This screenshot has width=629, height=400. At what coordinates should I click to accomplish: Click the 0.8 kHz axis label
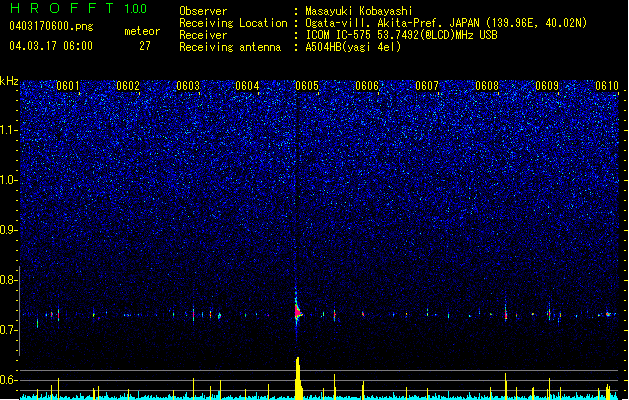pyautogui.click(x=9, y=280)
